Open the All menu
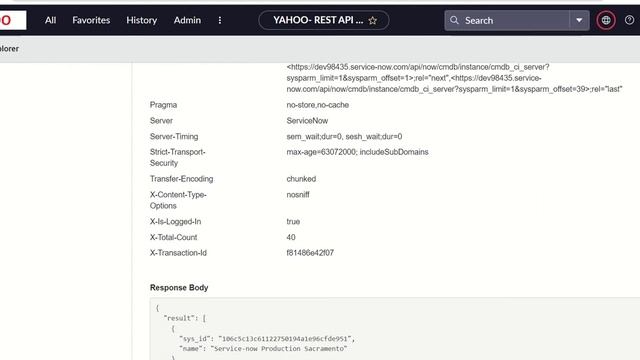640x360 pixels. coord(51,20)
